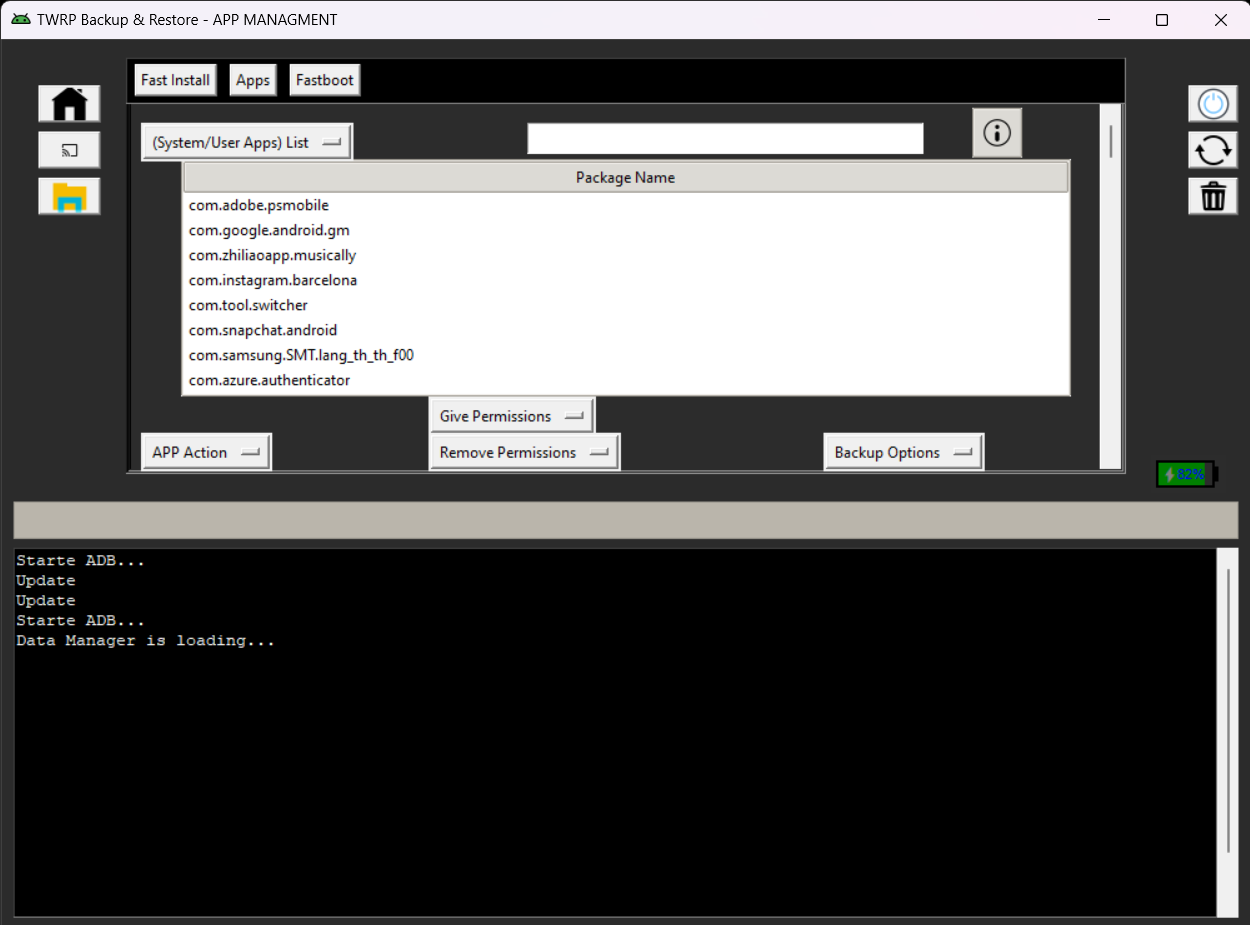This screenshot has height=925, width=1250.
Task: Click the Home icon
Action: coord(68,103)
